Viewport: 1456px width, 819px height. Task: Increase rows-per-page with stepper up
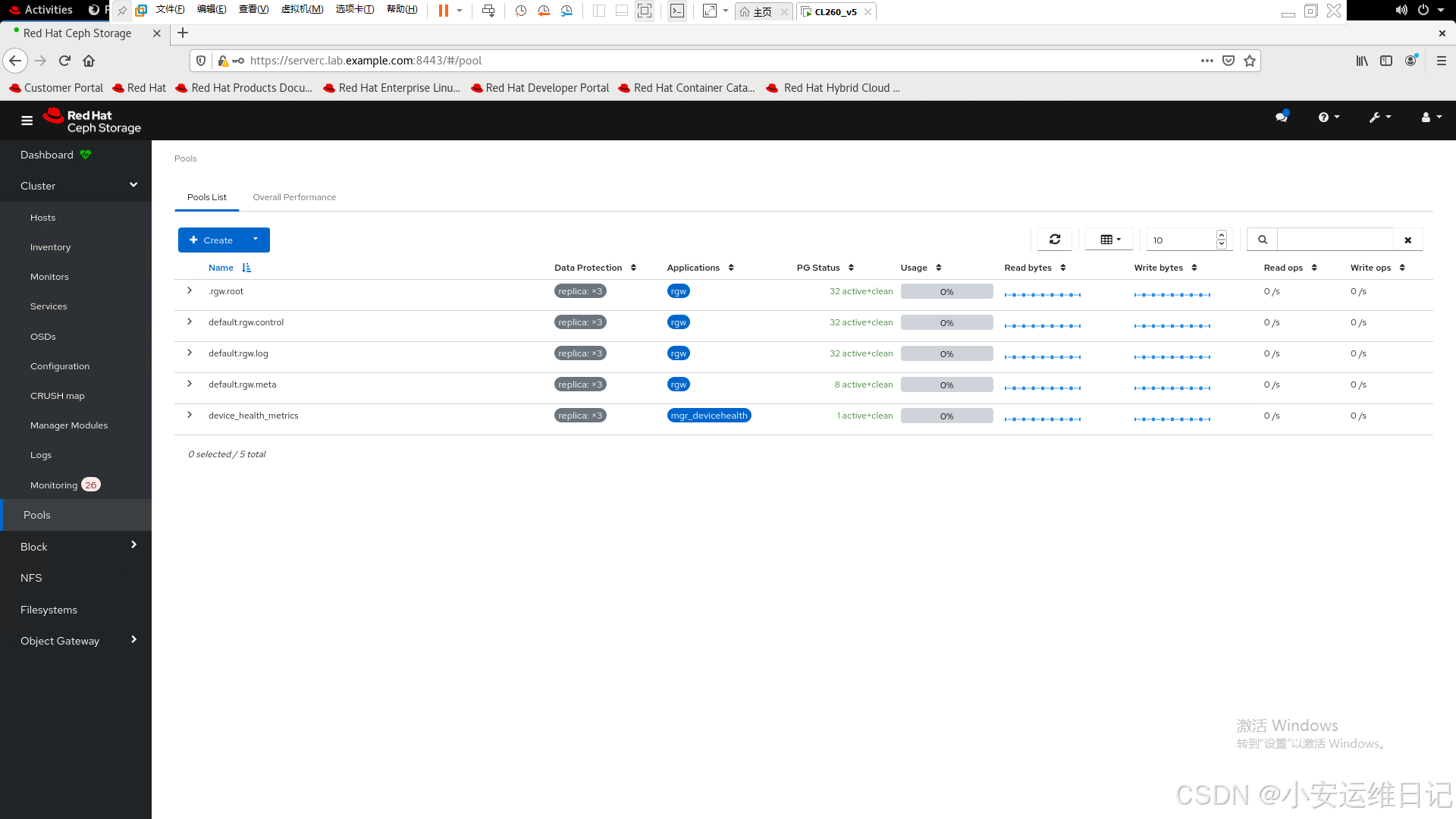[1222, 234]
